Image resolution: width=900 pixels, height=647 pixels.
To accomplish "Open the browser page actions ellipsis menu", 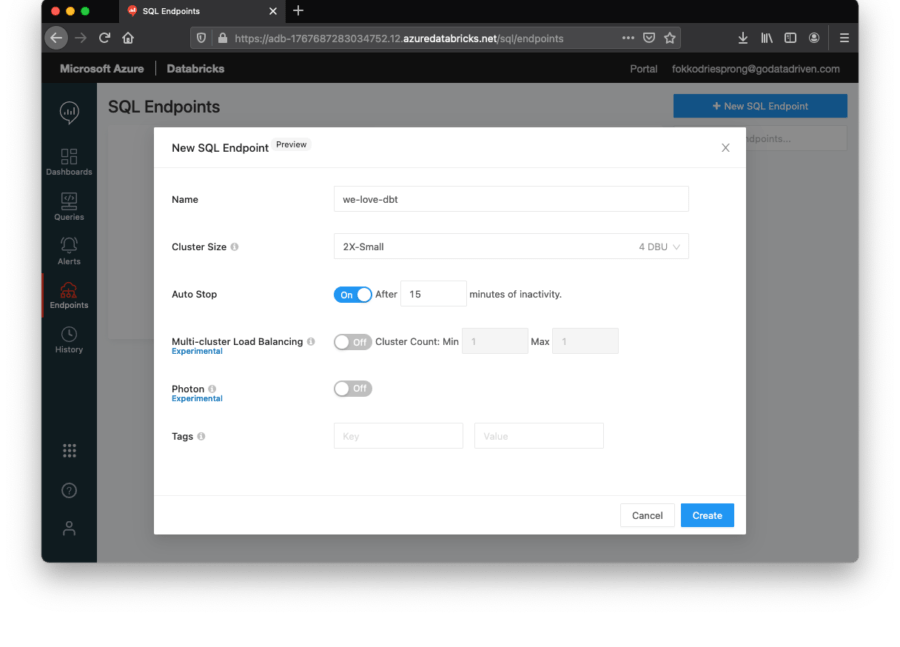I will coord(628,38).
